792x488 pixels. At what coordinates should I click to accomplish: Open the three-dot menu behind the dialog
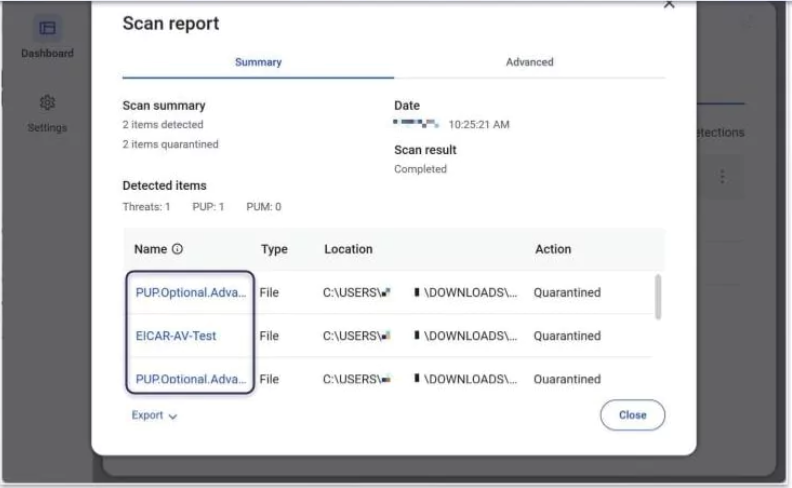722,176
